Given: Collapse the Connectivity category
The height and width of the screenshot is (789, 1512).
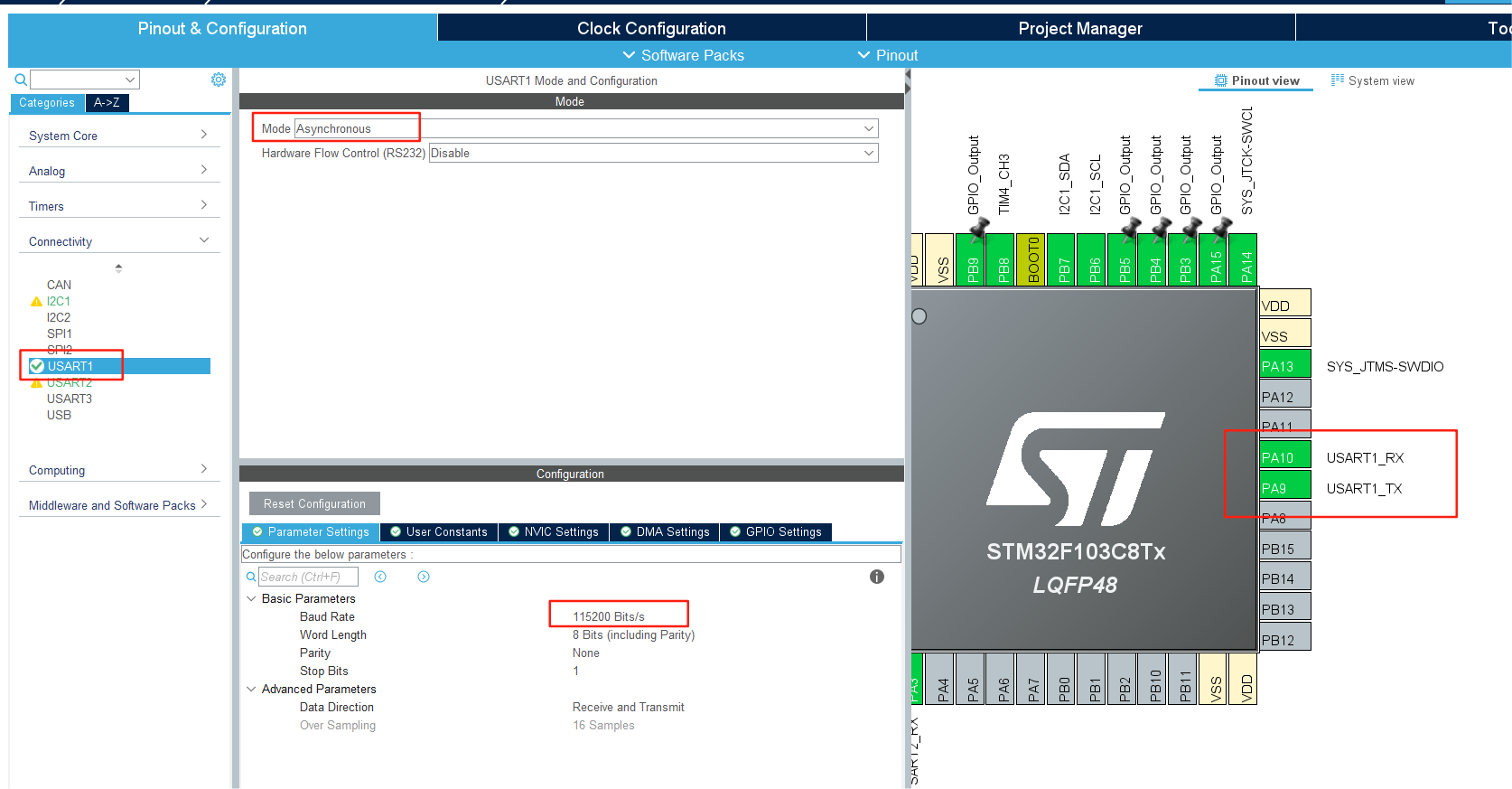Looking at the screenshot, I should coord(118,241).
